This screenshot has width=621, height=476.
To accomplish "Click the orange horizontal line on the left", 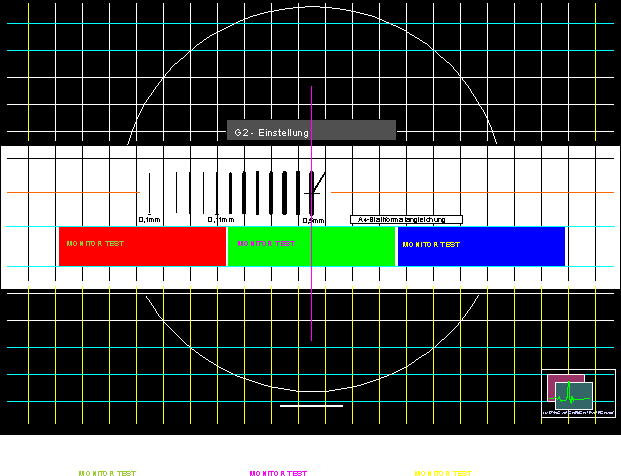I will point(72,192).
